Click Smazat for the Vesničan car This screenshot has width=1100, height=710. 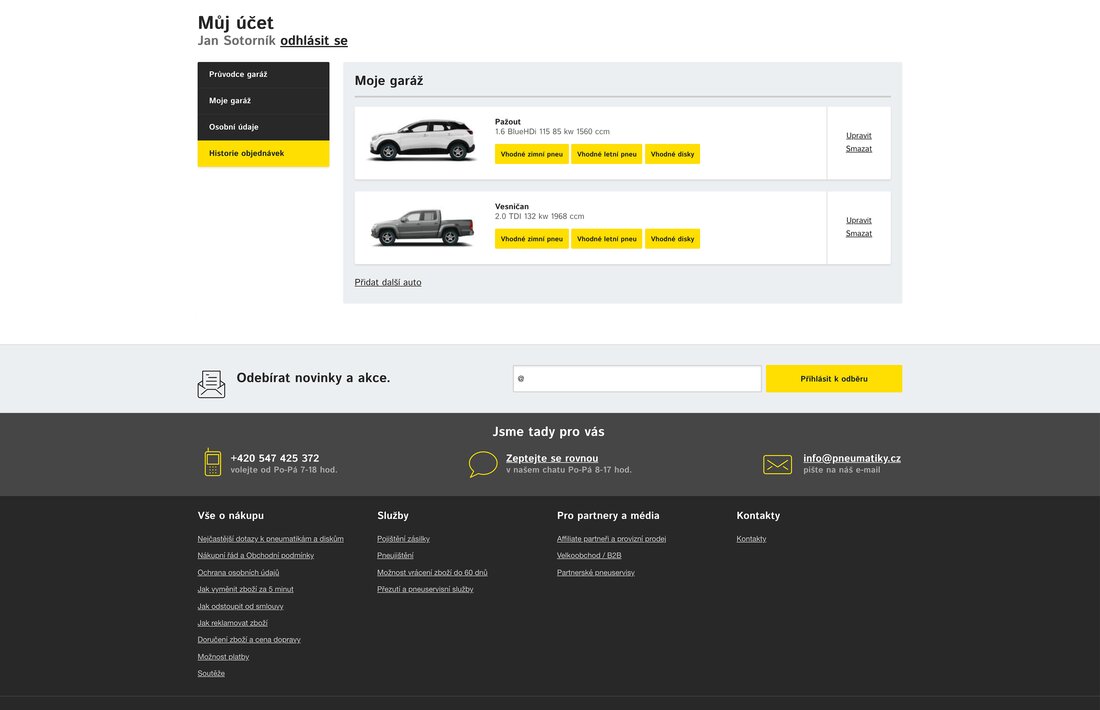858,234
